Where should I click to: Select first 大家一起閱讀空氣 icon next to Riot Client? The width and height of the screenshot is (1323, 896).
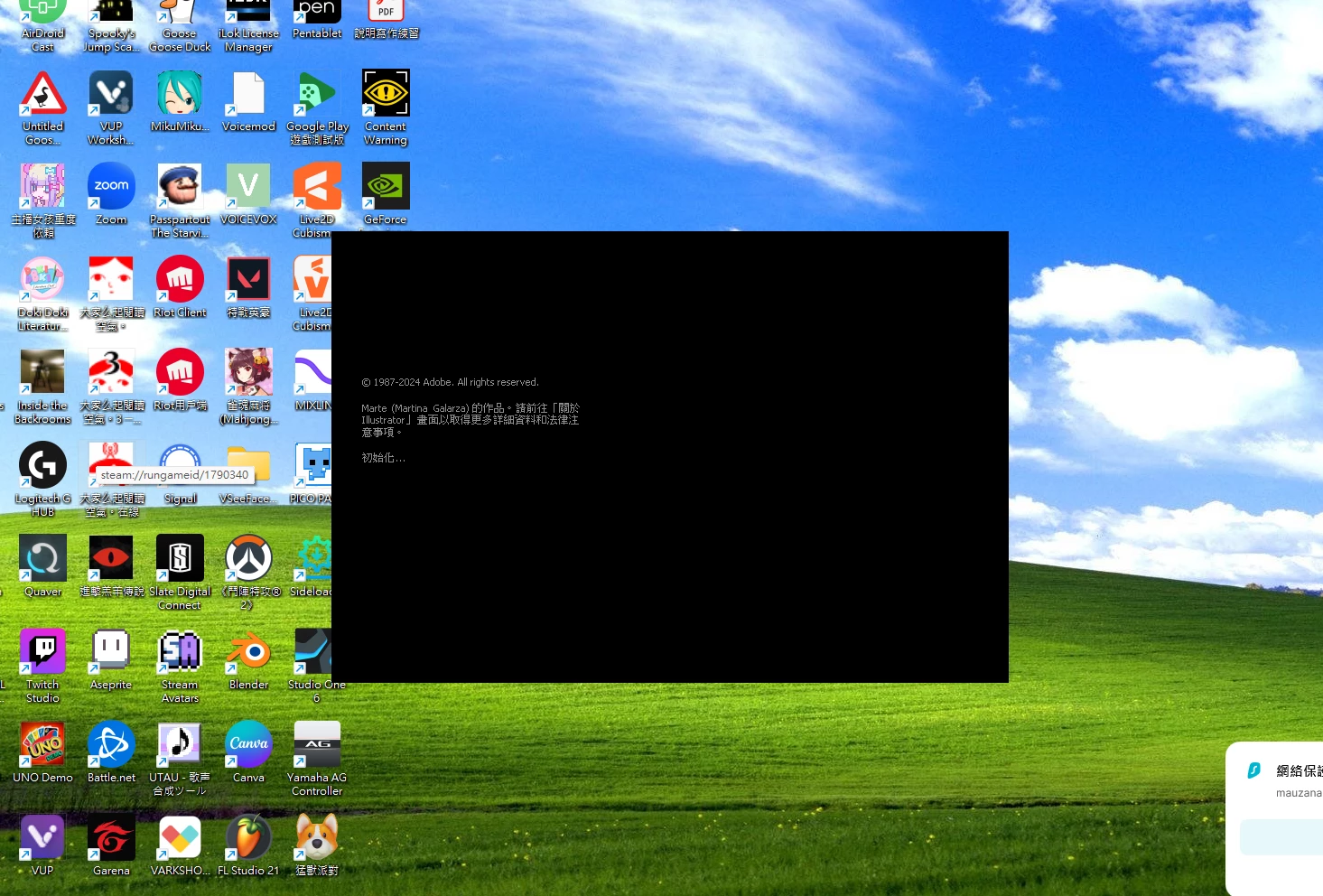point(111,294)
